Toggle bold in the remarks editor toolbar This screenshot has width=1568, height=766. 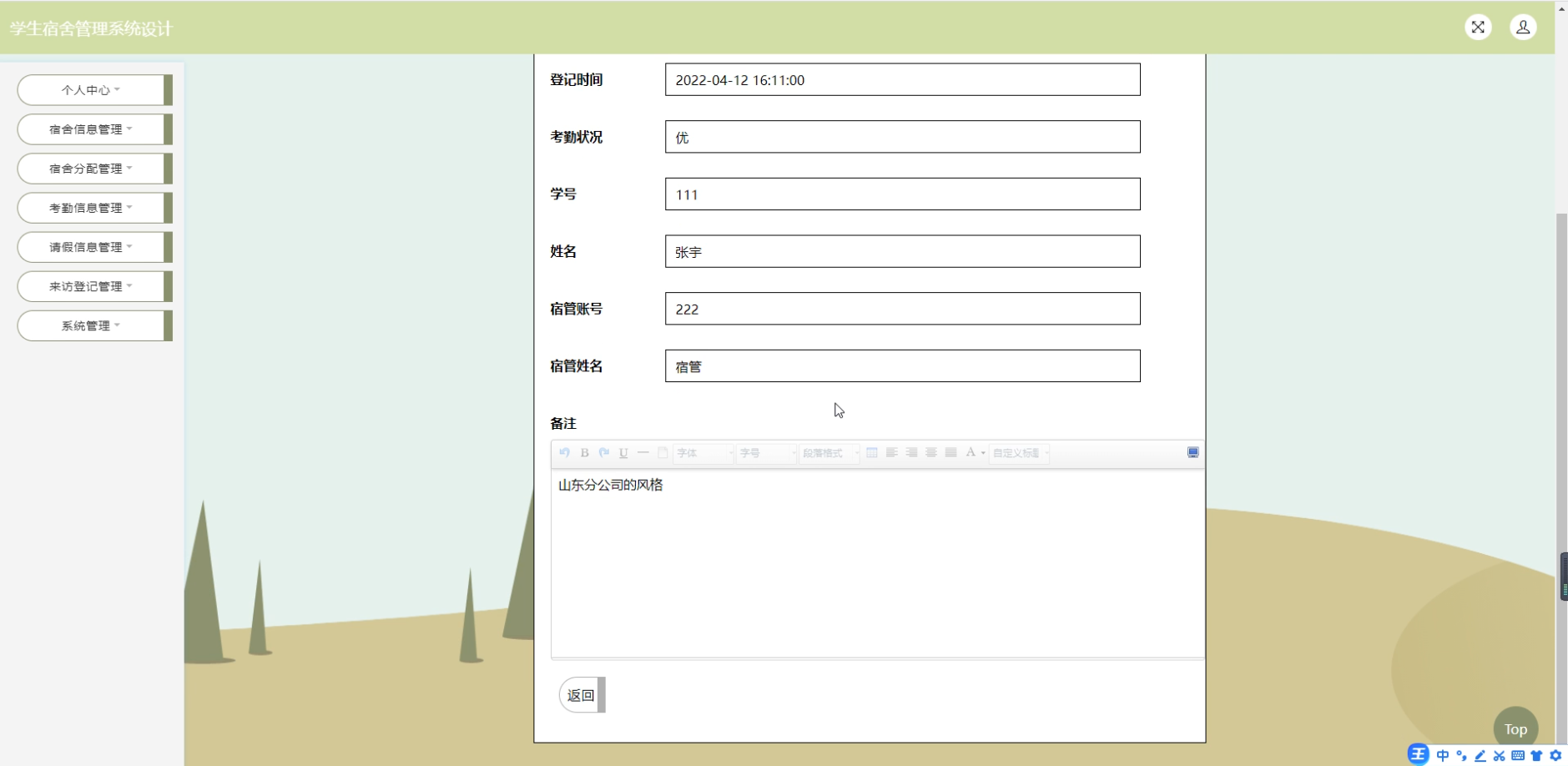(585, 452)
